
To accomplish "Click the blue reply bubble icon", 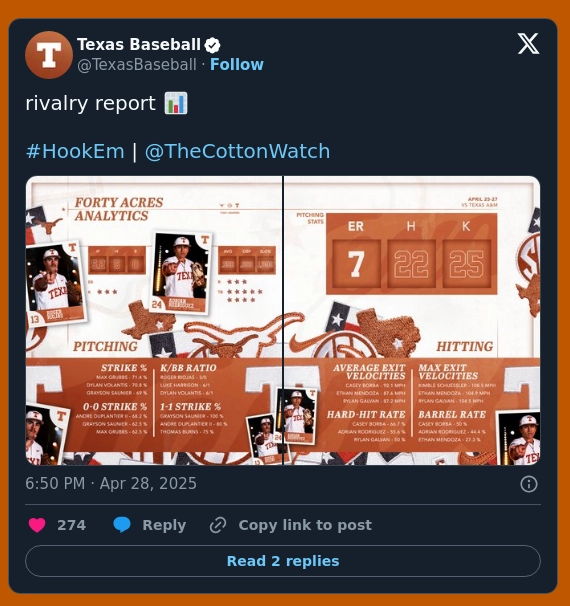I will pyautogui.click(x=122, y=525).
